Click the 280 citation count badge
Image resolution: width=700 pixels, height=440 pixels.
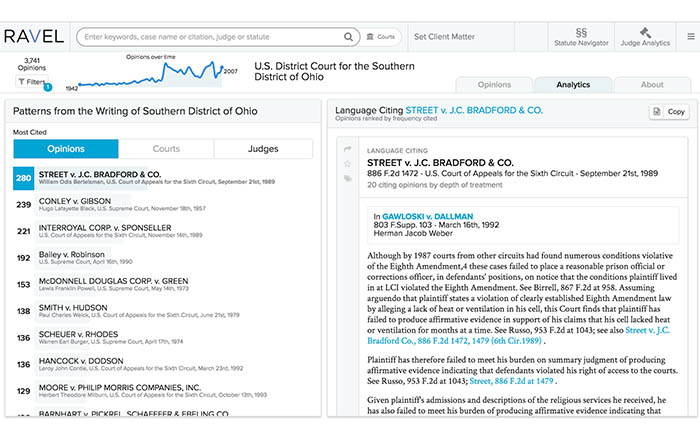[x=24, y=178]
